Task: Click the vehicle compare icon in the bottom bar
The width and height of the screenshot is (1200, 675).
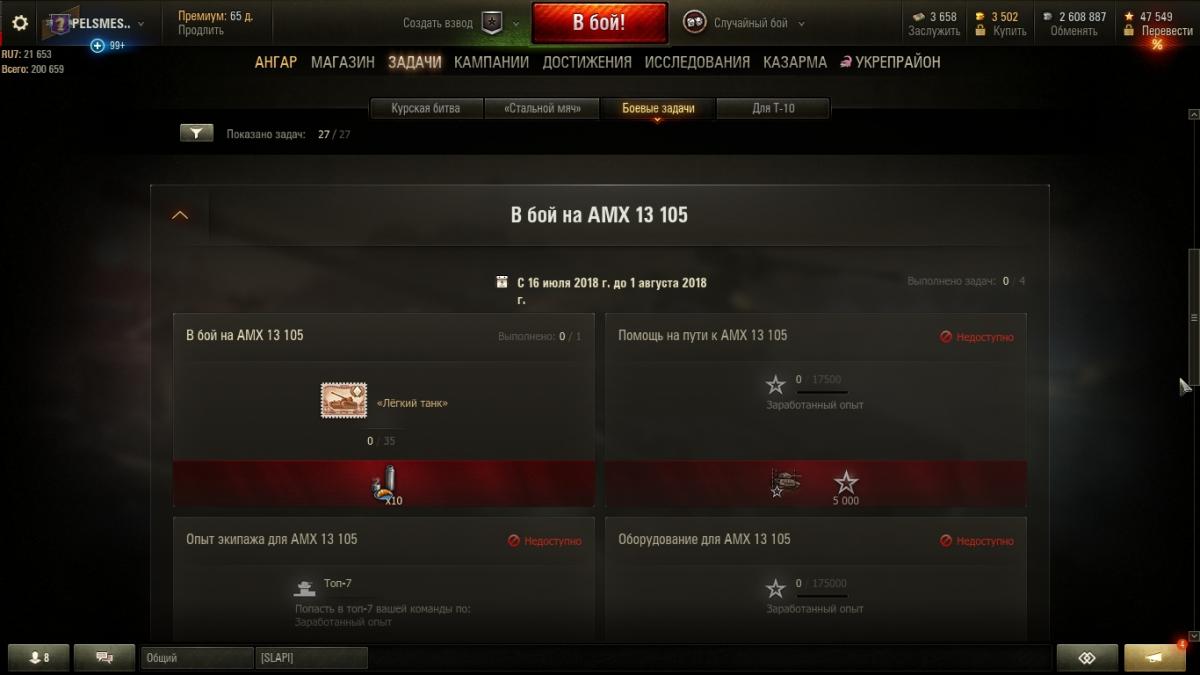Action: 1087,657
